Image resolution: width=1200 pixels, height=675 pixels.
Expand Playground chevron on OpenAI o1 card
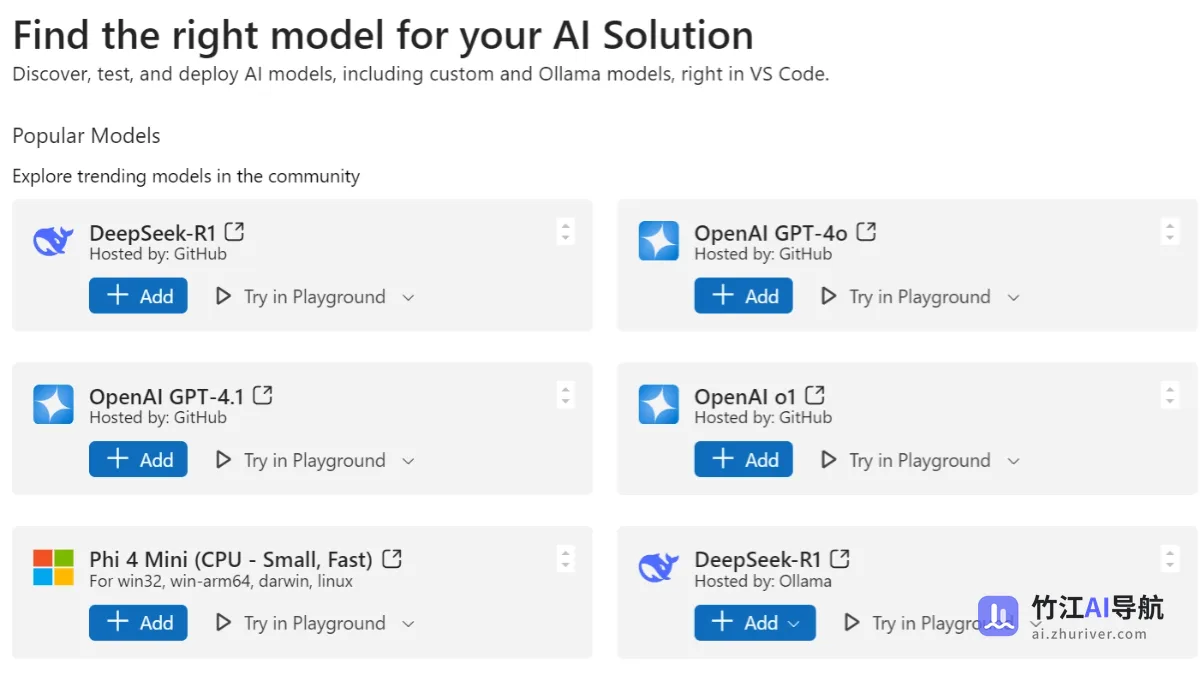click(1013, 460)
